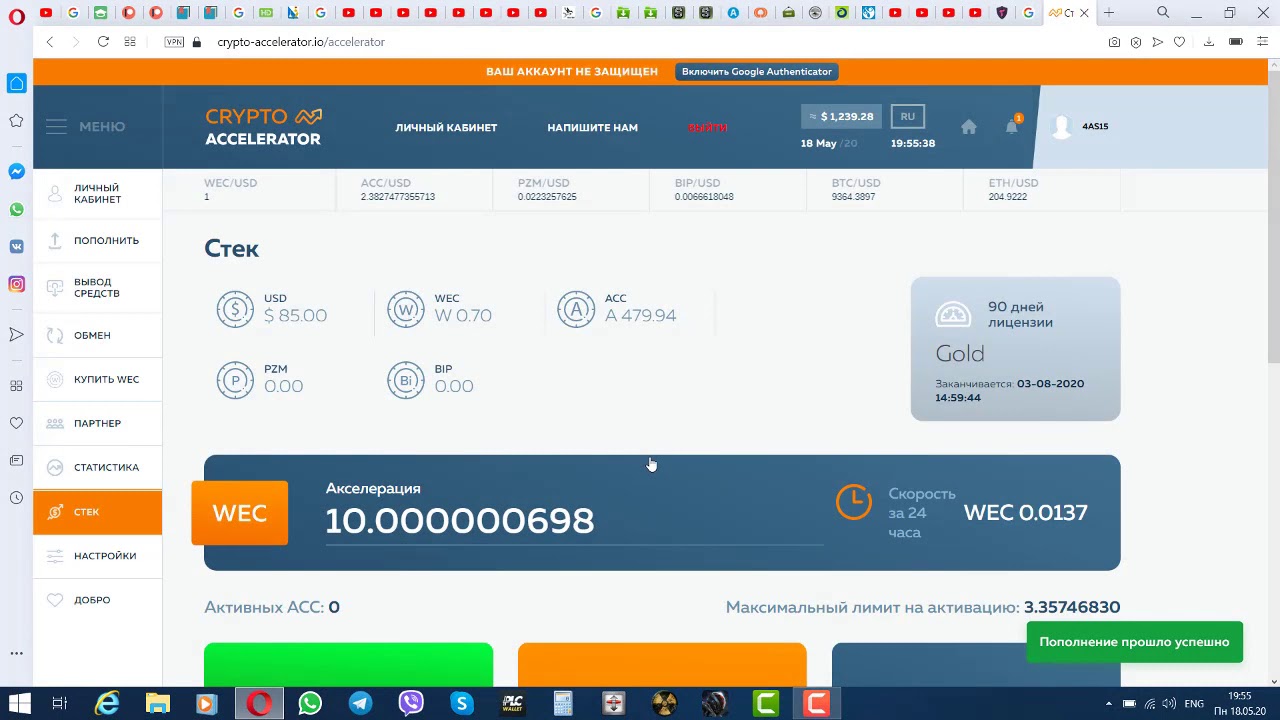The image size is (1280, 720).
Task: Select the BIP balance coin icon
Action: [406, 380]
